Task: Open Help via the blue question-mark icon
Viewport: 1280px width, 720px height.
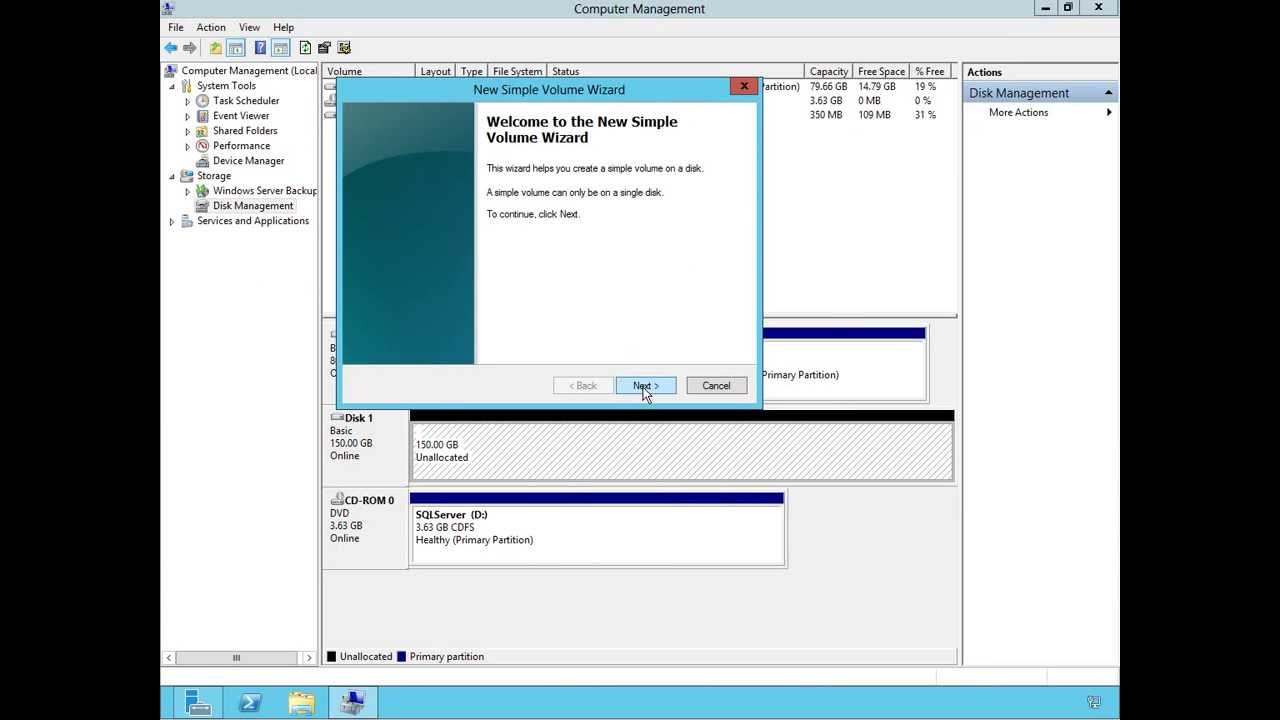Action: tap(260, 48)
